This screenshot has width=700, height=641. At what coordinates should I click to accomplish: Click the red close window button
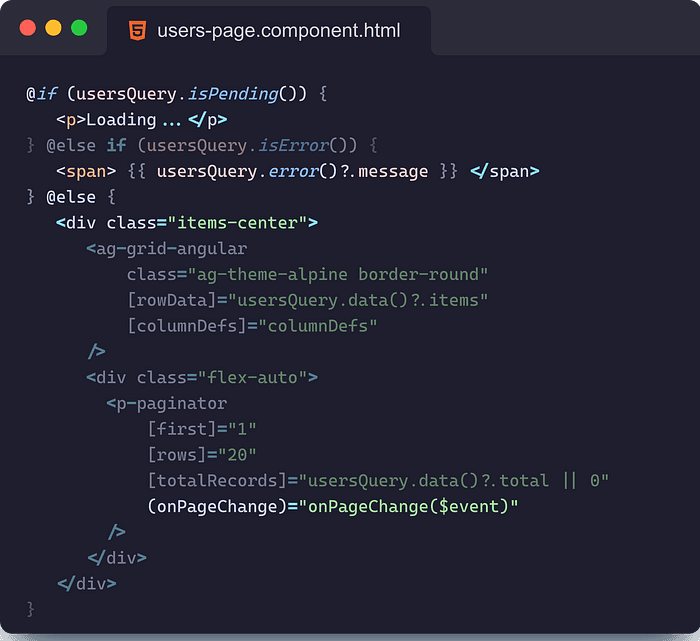[x=27, y=29]
